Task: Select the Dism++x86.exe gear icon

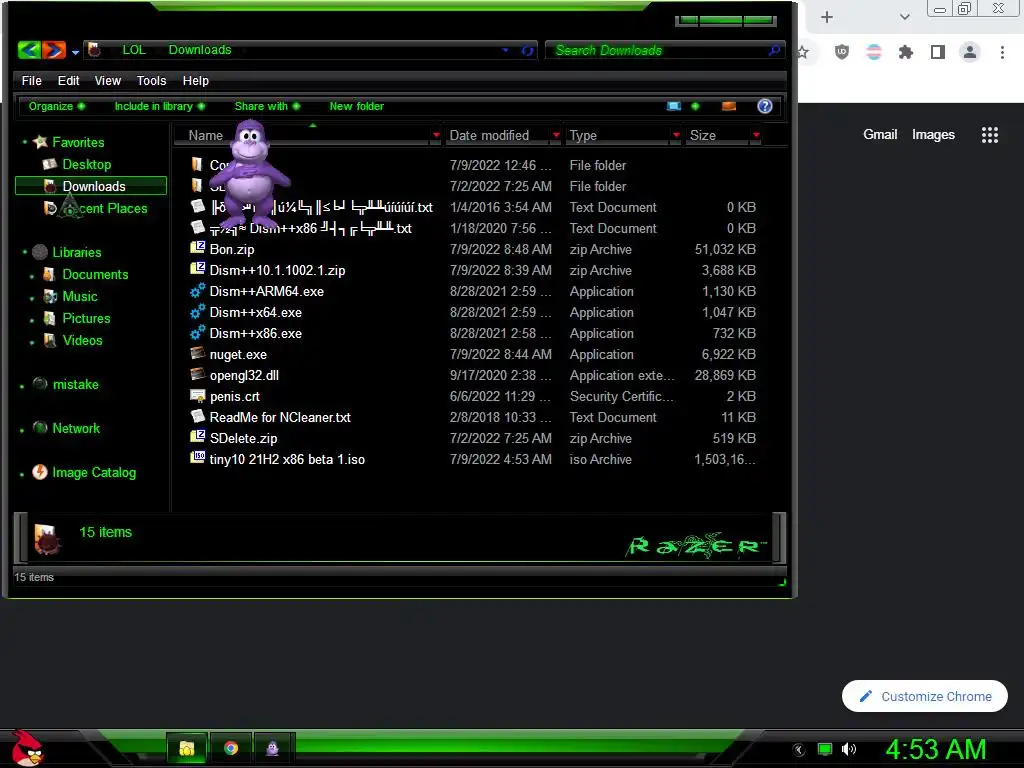Action: [197, 332]
